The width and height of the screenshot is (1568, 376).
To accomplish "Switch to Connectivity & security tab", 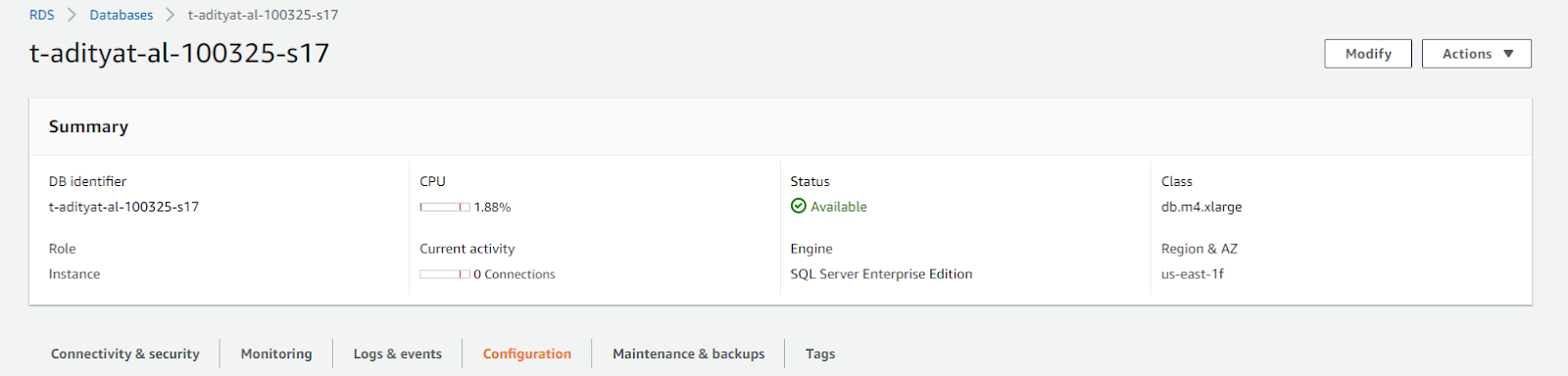I will click(125, 354).
